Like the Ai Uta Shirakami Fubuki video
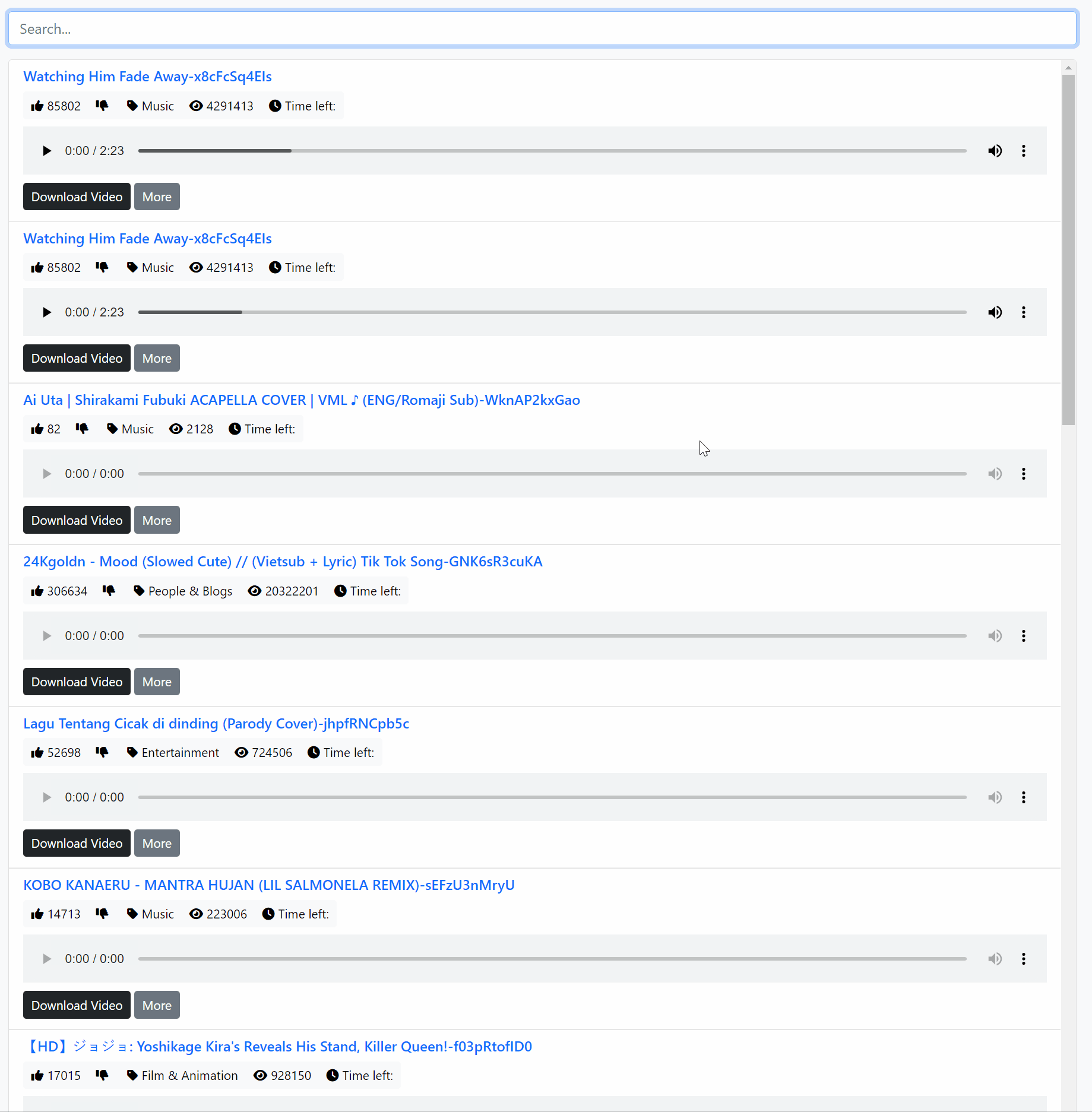1092x1112 pixels. point(37,429)
